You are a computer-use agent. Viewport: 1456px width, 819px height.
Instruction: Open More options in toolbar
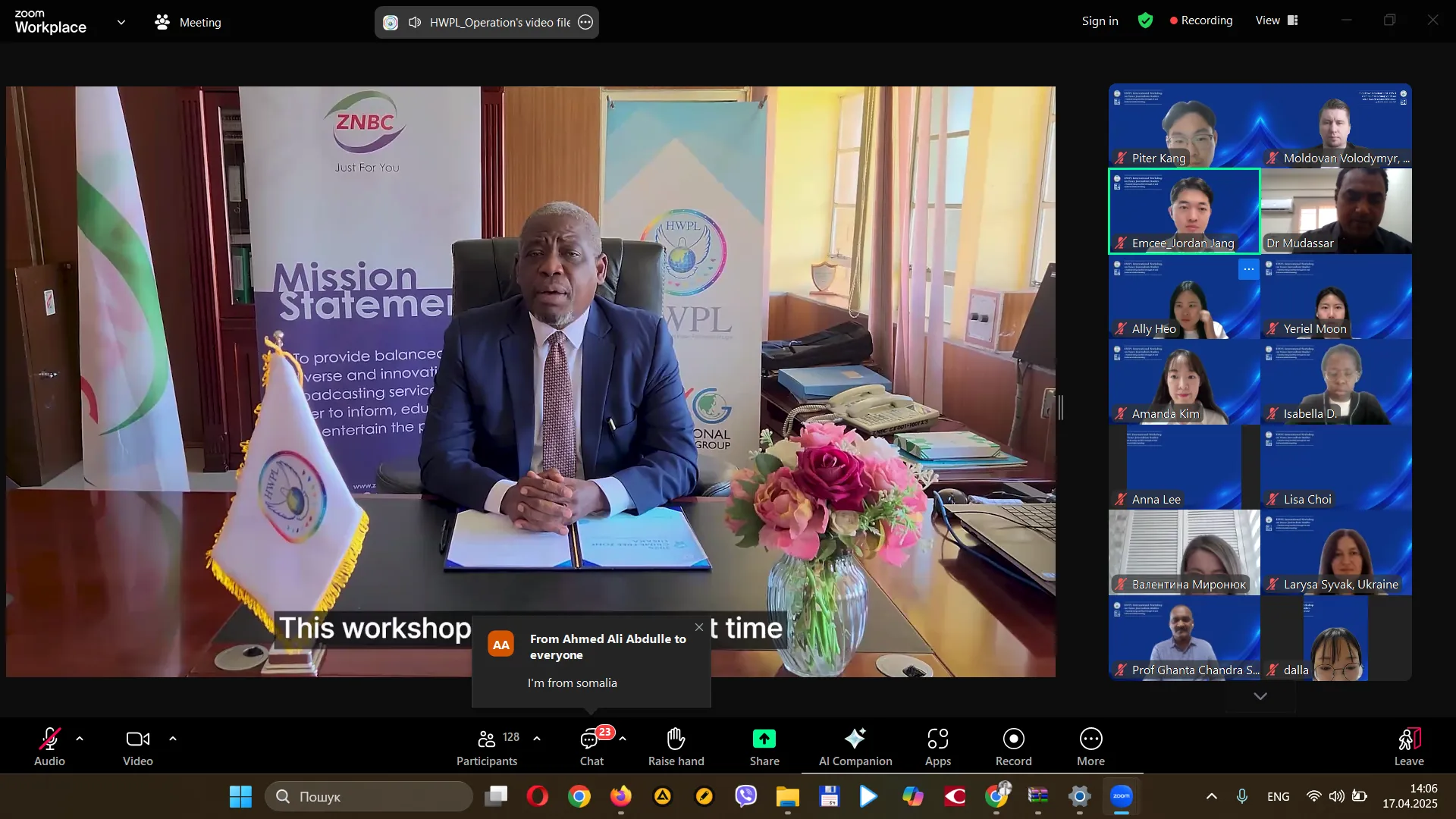[x=1090, y=747]
